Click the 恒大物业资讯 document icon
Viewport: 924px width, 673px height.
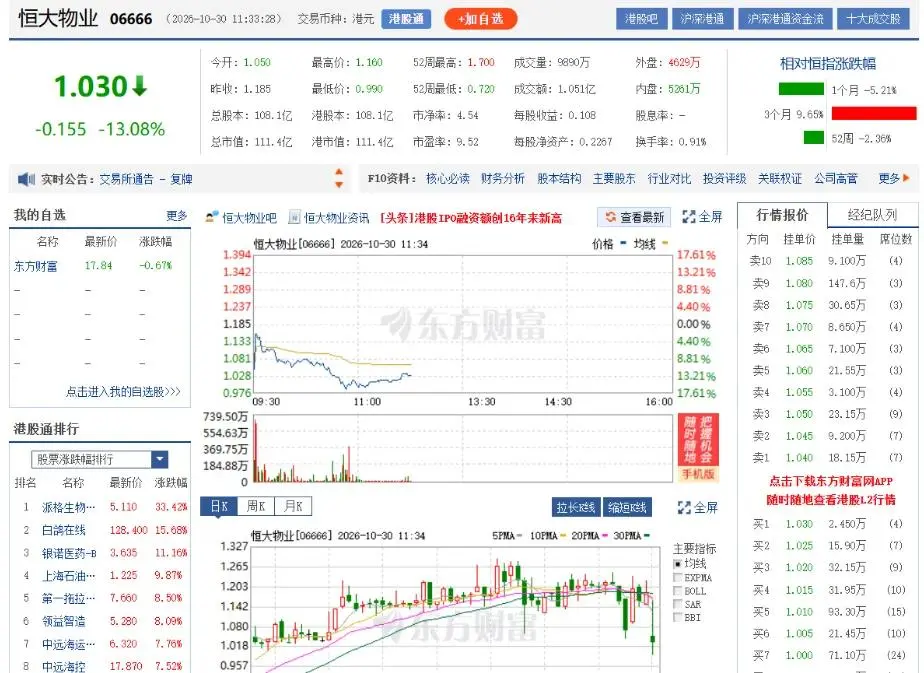click(293, 217)
